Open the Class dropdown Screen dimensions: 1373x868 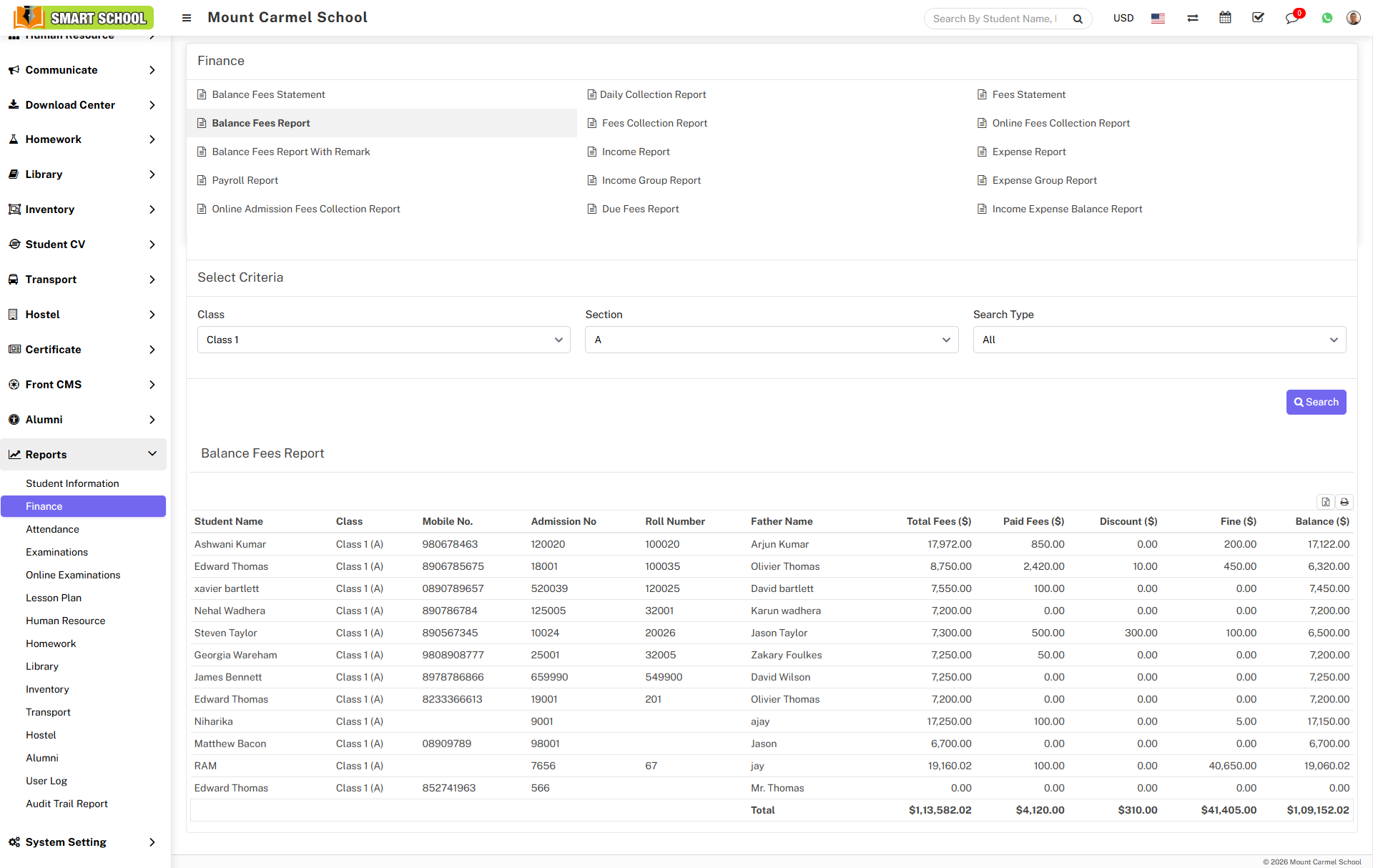click(x=383, y=340)
